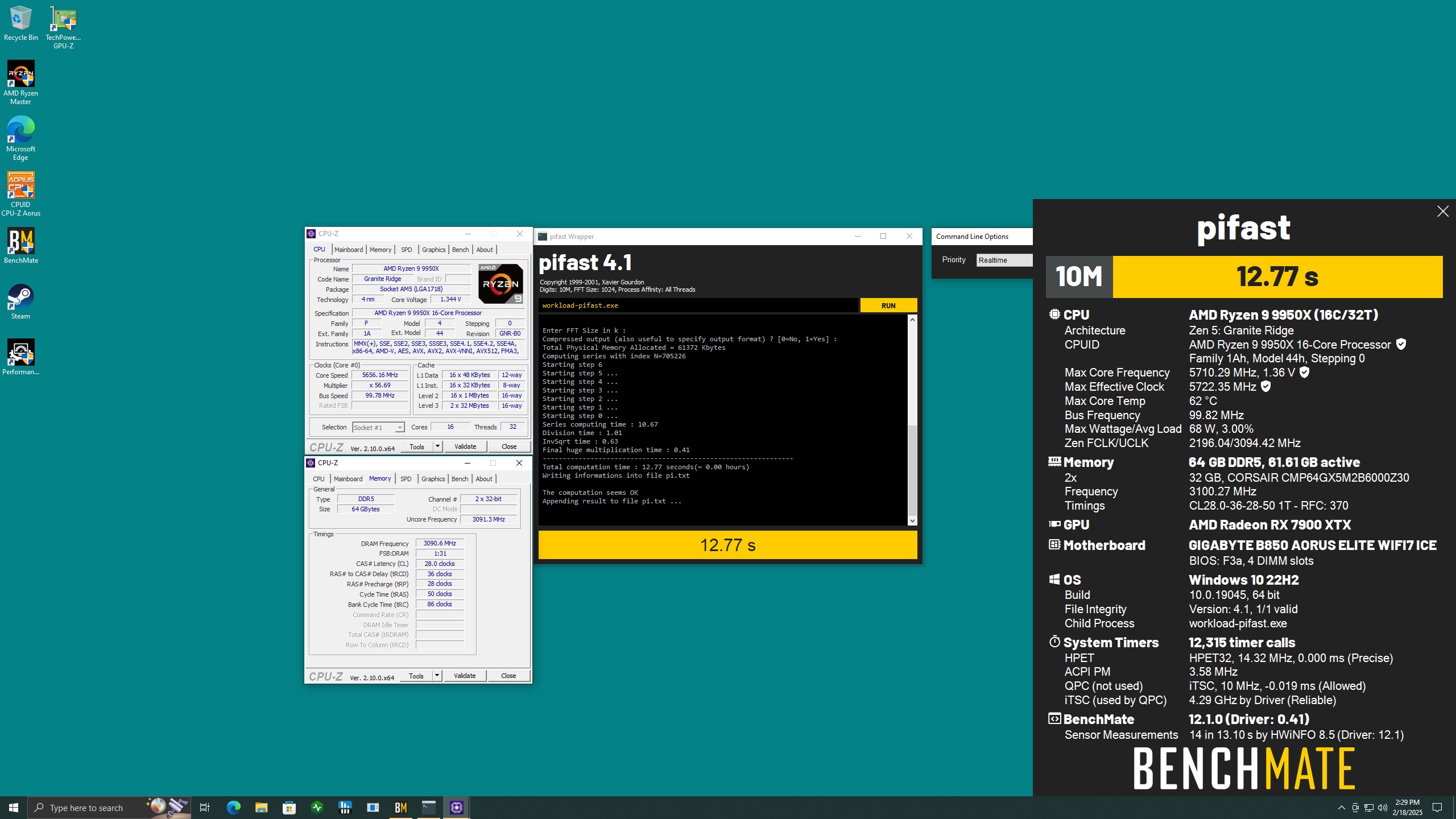Open AMD Ryzen Master desktop icon

click(20, 82)
